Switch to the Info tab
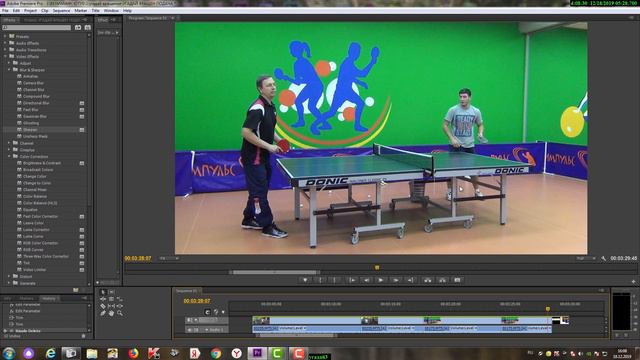Image resolution: width=640 pixels, height=360 pixels. (7, 299)
